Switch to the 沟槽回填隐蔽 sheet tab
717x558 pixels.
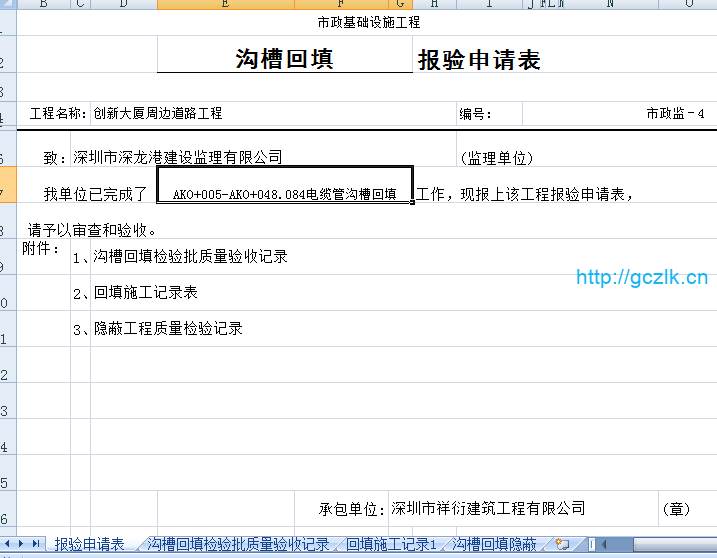point(494,544)
